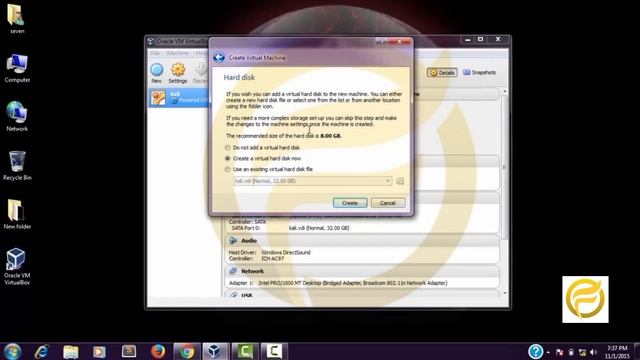Image resolution: width=640 pixels, height=360 pixels.
Task: Click Internet Explorer in the taskbar
Action: (41, 351)
